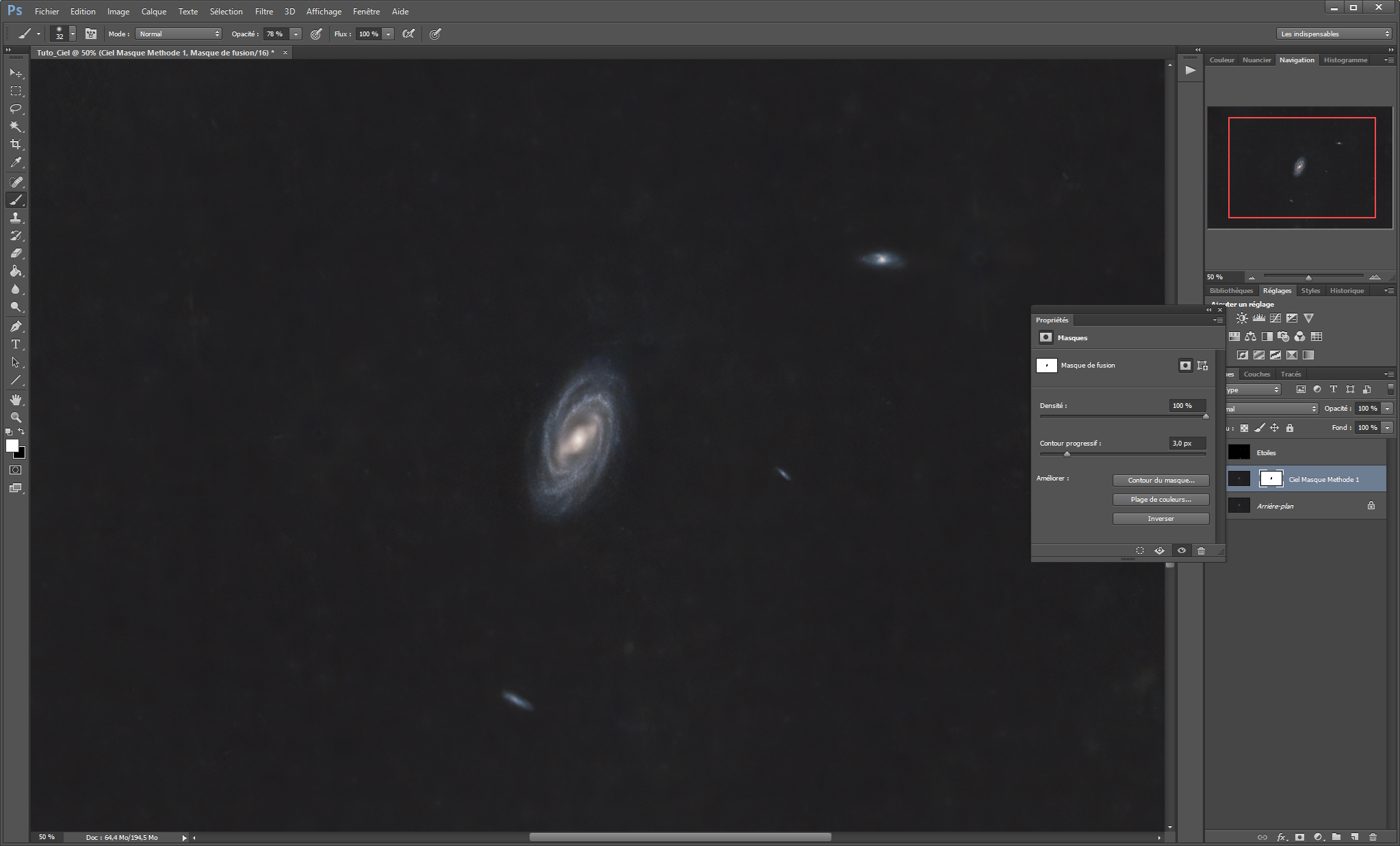Image resolution: width=1400 pixels, height=846 pixels.
Task: Select the Hand tool
Action: (16, 400)
